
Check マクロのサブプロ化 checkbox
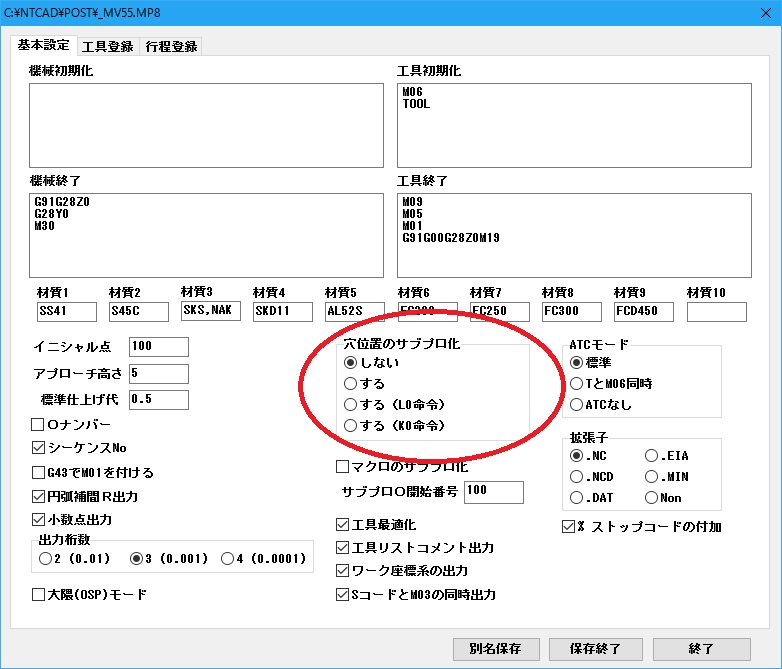(342, 466)
